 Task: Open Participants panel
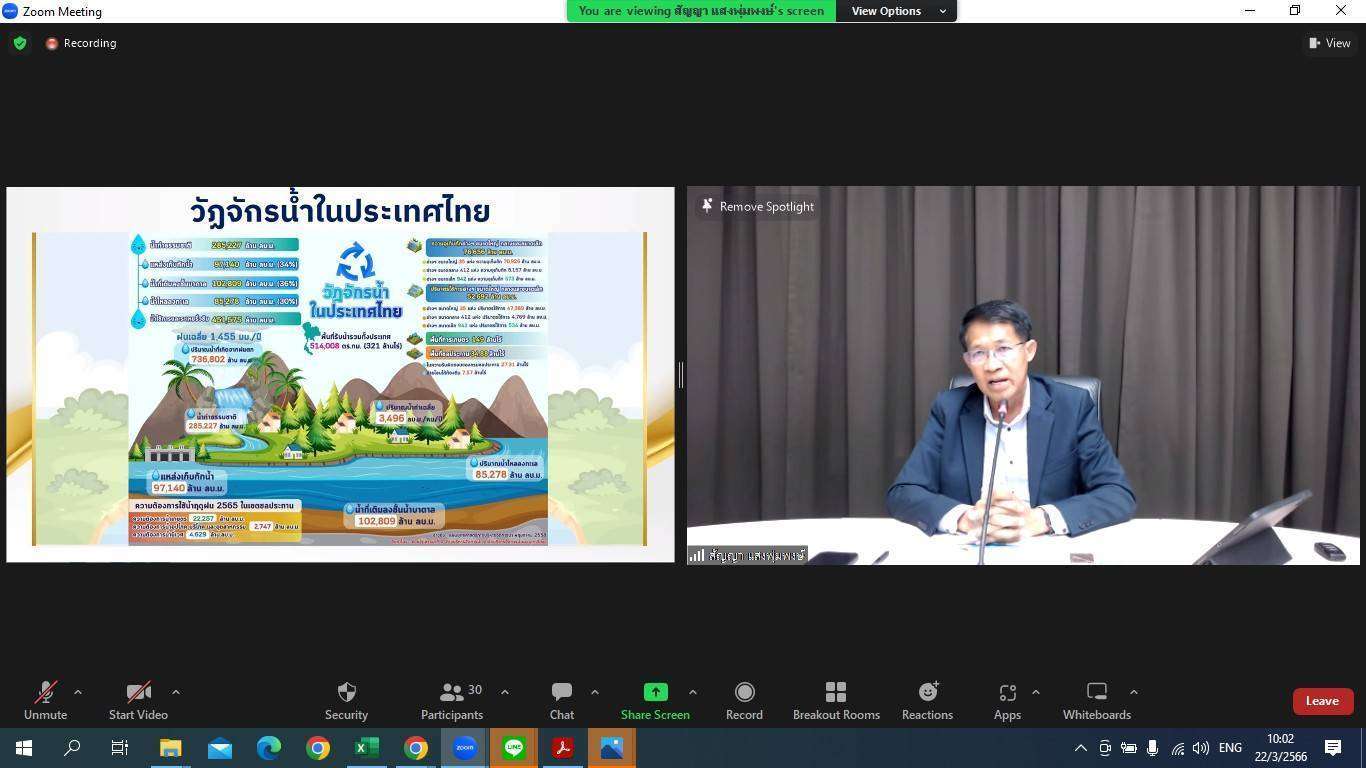pos(452,700)
